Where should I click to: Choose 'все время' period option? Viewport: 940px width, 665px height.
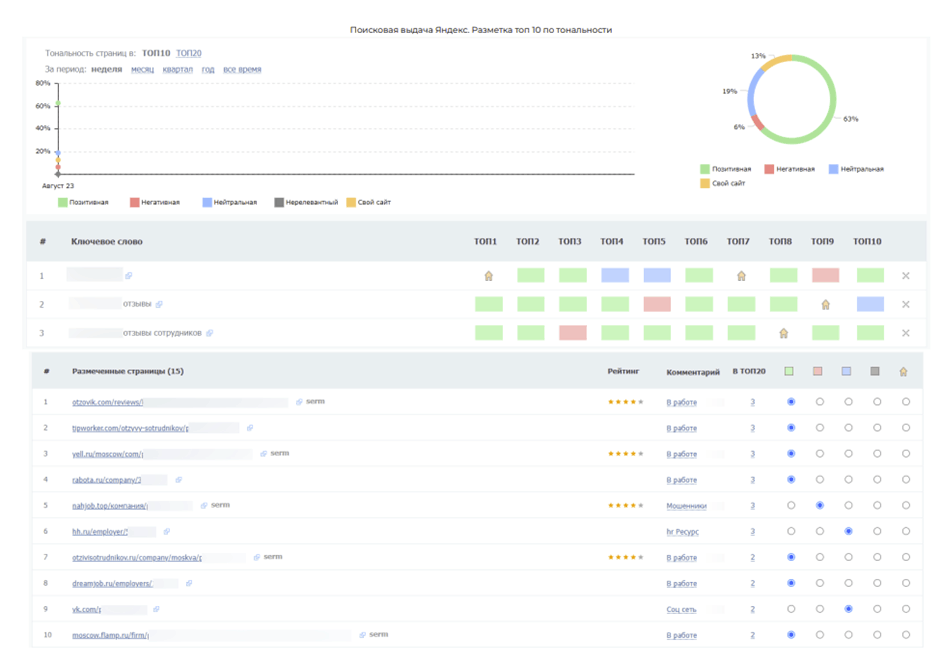click(x=242, y=70)
